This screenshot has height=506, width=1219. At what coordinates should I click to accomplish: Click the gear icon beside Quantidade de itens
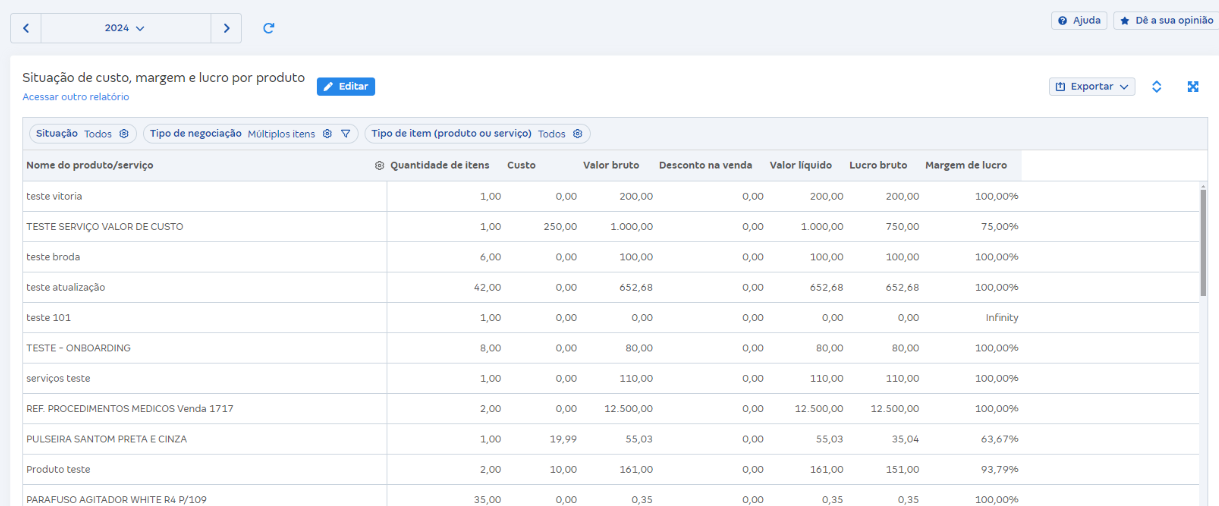(380, 165)
